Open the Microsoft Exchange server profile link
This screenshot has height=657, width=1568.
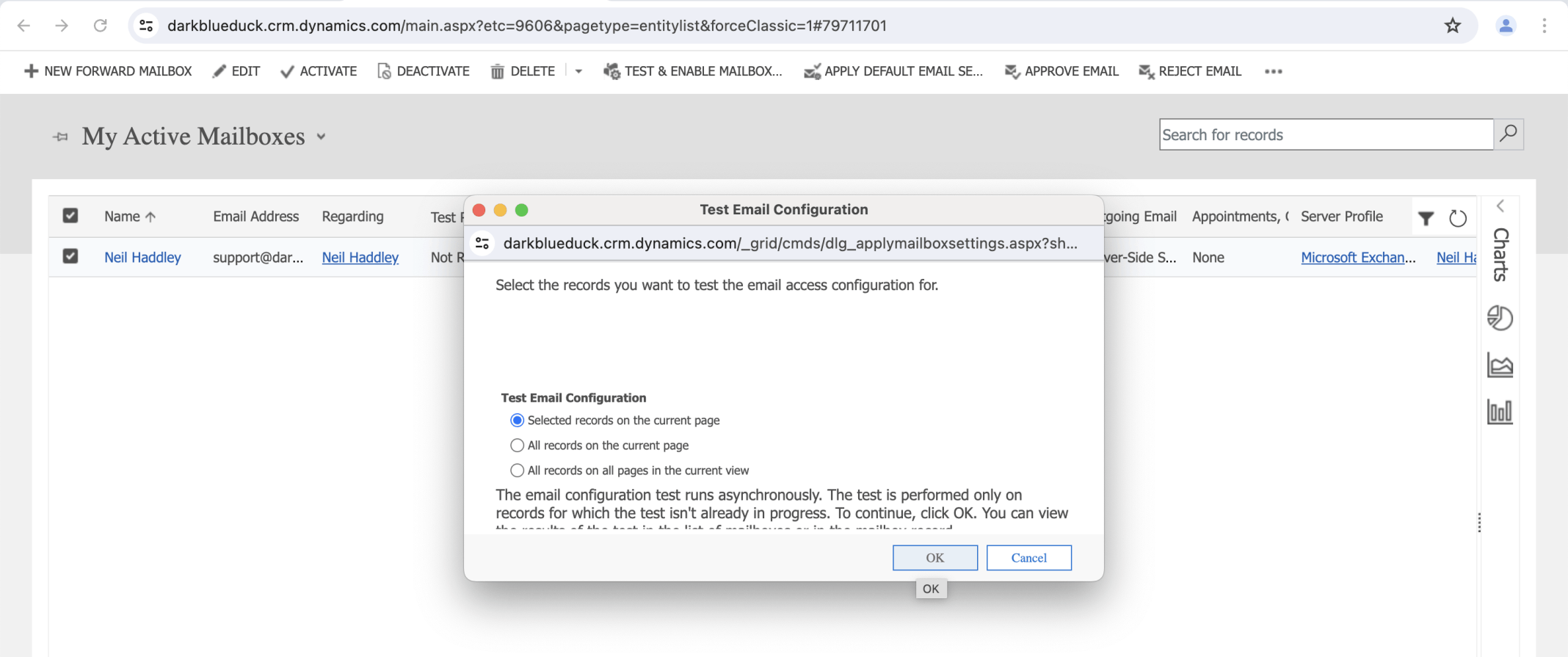click(x=1357, y=258)
